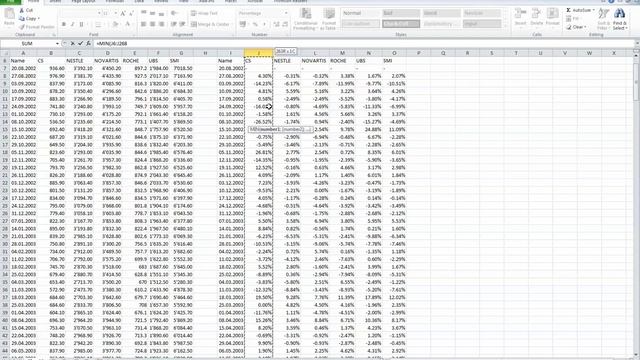
Task: Apply Font Color to text
Action: click(127, 24)
